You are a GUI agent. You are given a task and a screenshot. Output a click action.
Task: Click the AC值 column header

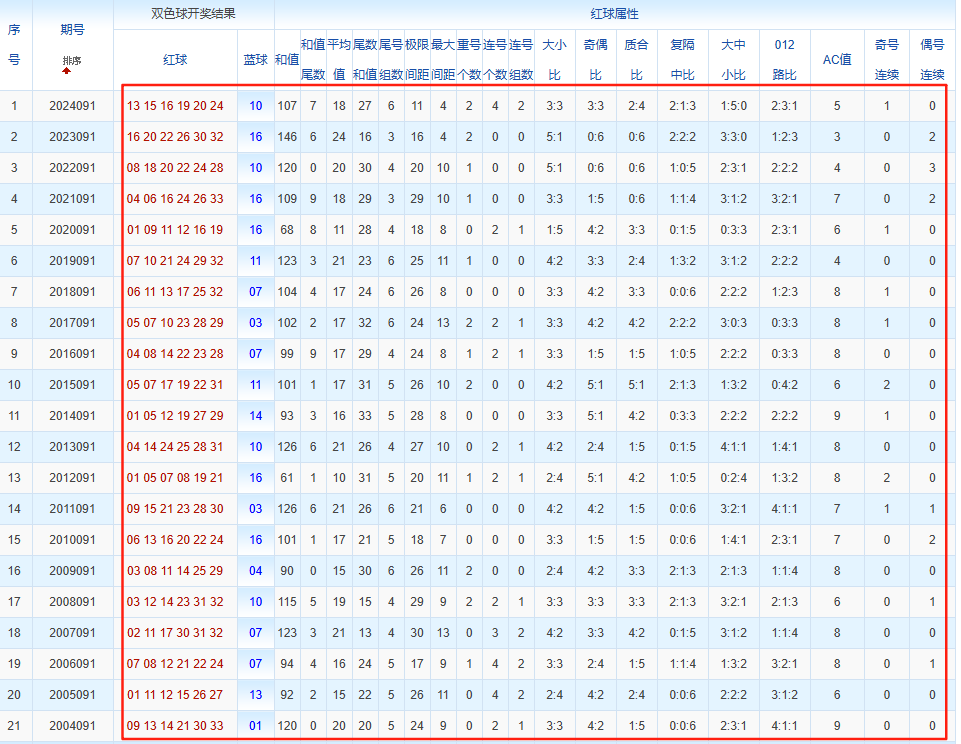(837, 59)
